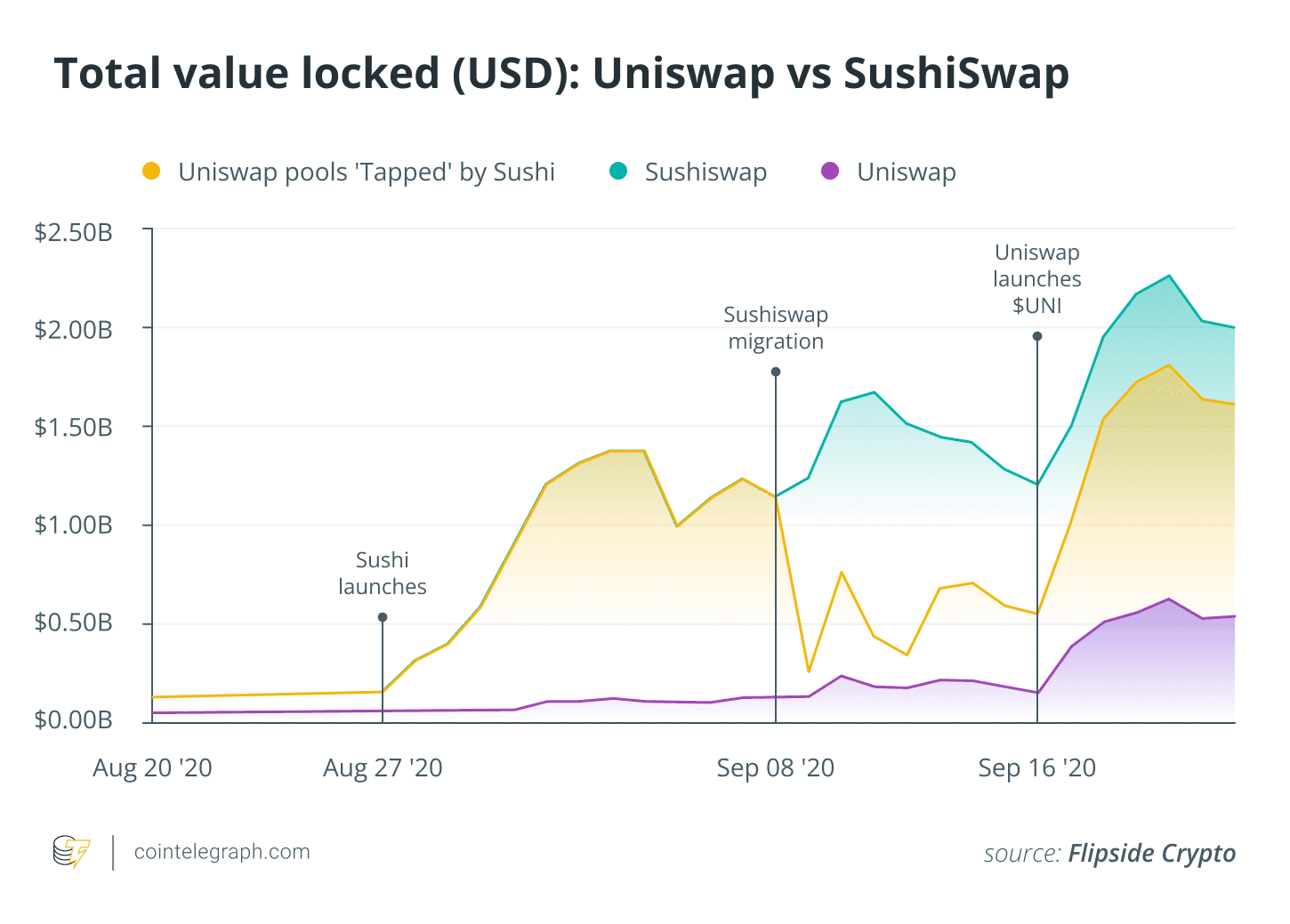Click the $1.00B y-axis label
Screen dimensions: 1290x924
(74, 525)
